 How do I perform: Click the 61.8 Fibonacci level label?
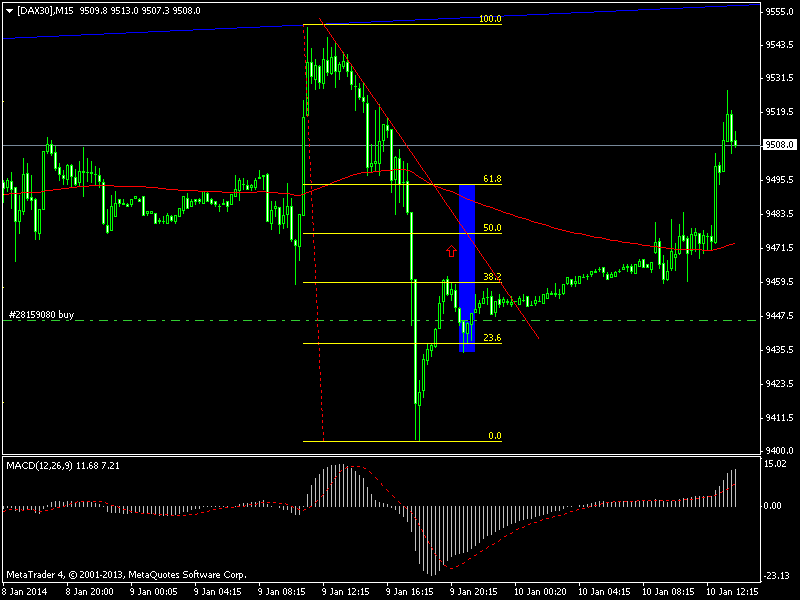point(491,178)
